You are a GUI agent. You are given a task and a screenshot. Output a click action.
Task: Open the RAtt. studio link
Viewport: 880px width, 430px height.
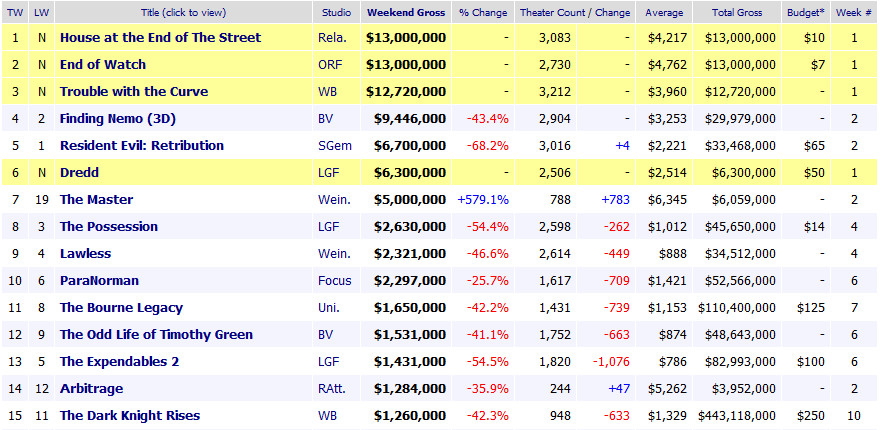point(332,388)
